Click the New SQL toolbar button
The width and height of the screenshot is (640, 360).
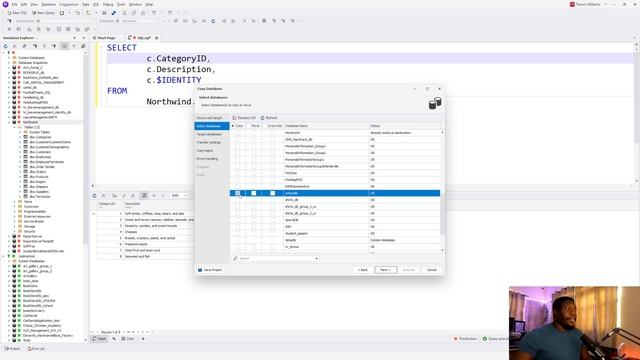17,13
